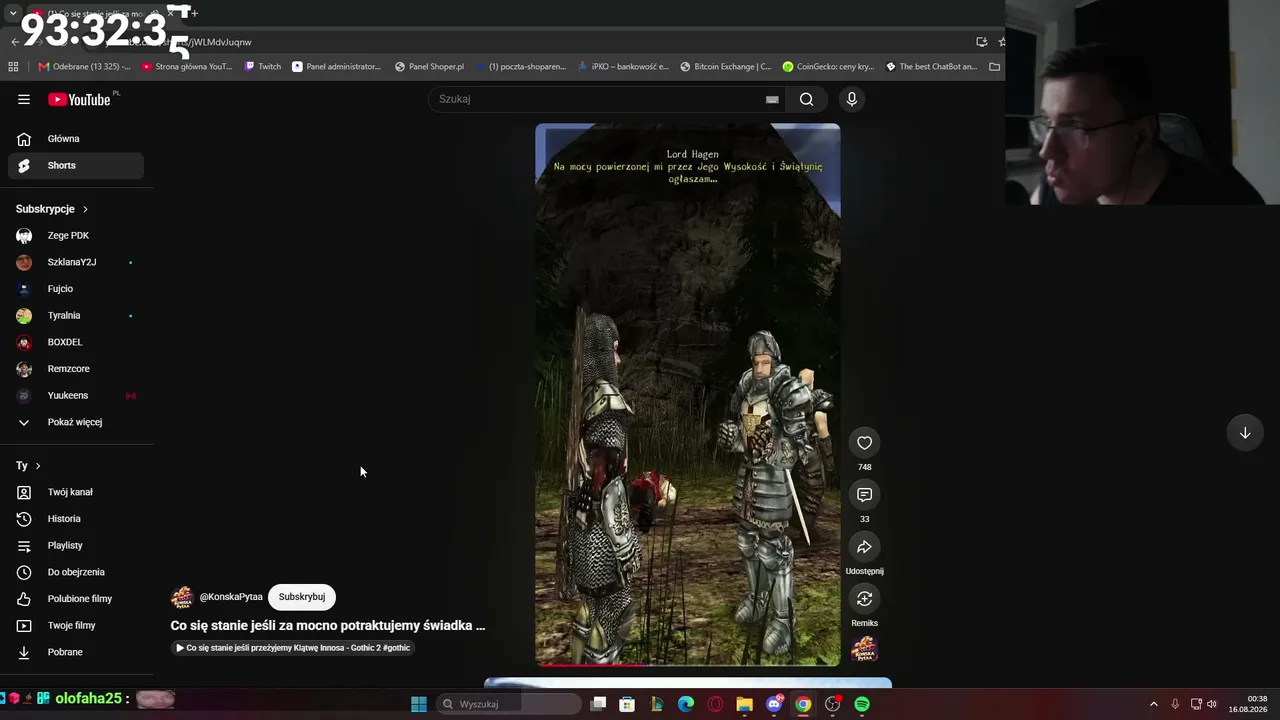Open Polubione filmy
The image size is (1280, 720).
(76, 599)
